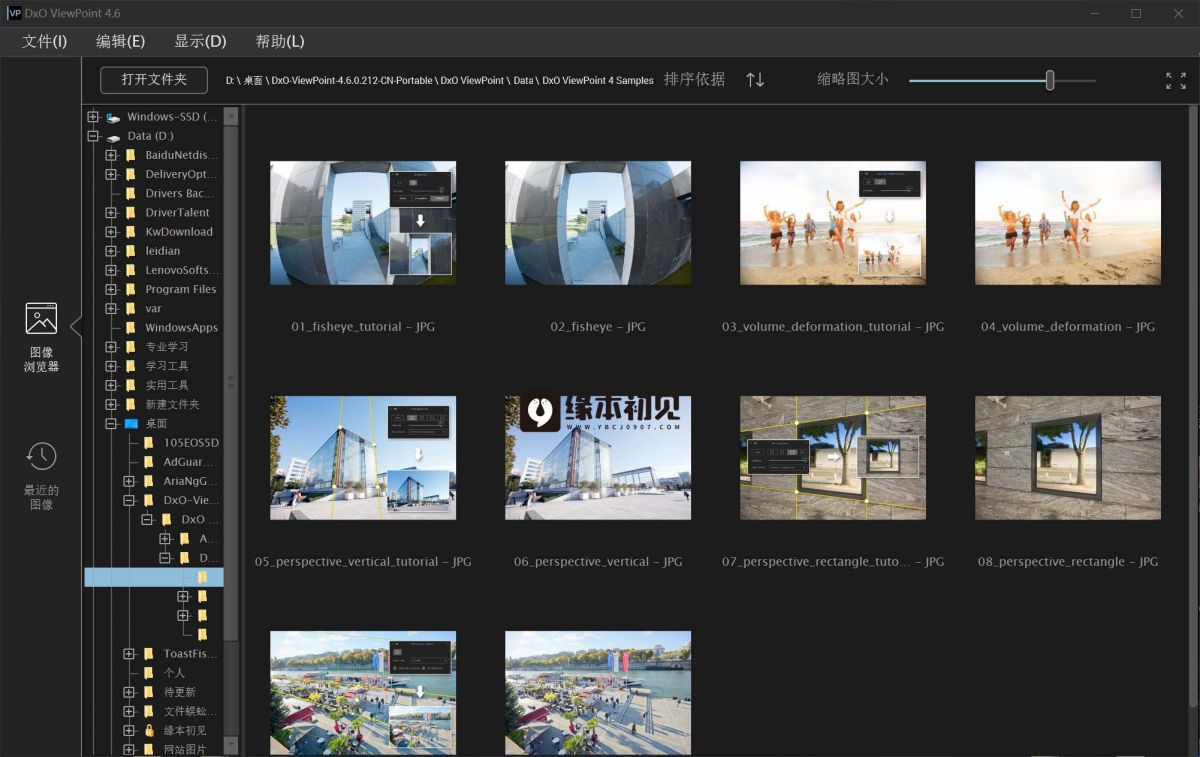Screen dimensions: 1200x757
Task: Select the 05_perspective_vertical_tutorial thumbnail
Action: point(363,458)
